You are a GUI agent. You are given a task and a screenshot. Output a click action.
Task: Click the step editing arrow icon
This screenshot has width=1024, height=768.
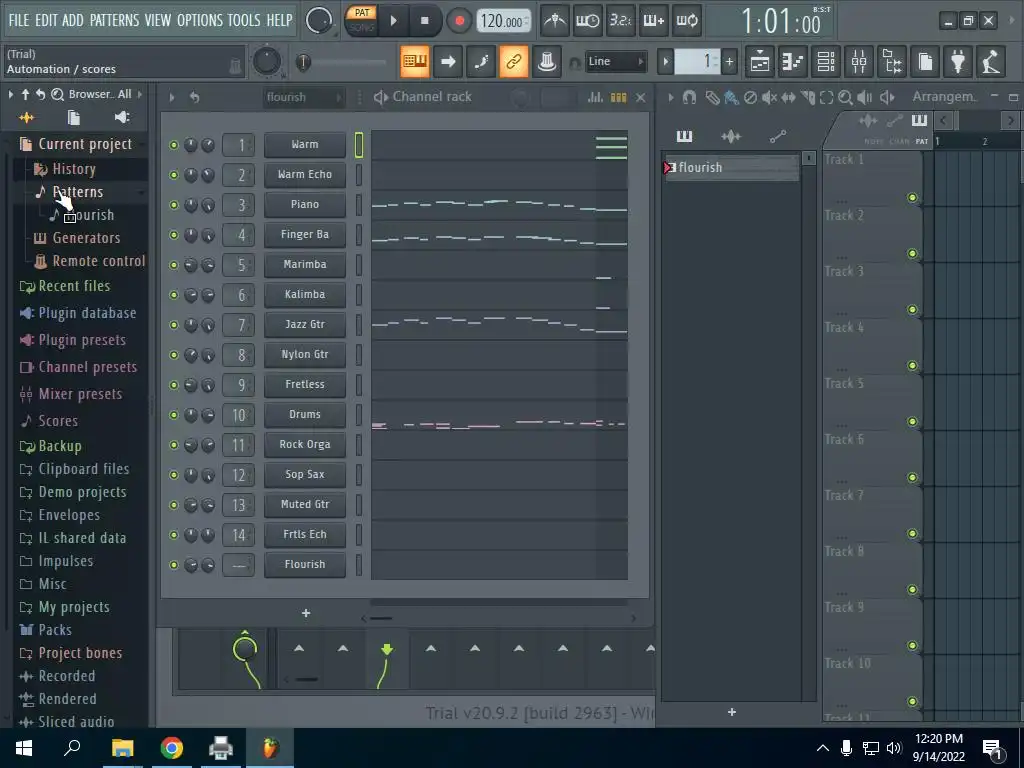(448, 61)
